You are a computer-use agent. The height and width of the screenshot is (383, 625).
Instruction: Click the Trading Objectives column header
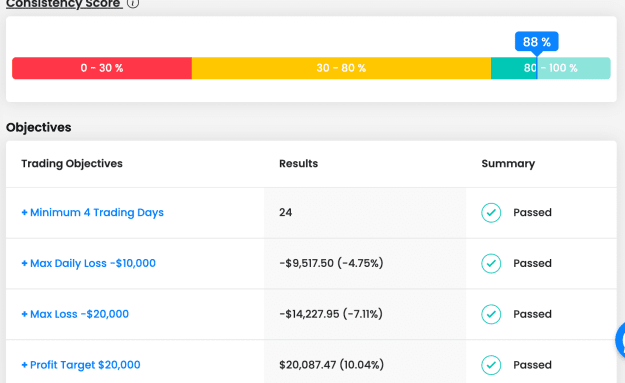click(72, 163)
